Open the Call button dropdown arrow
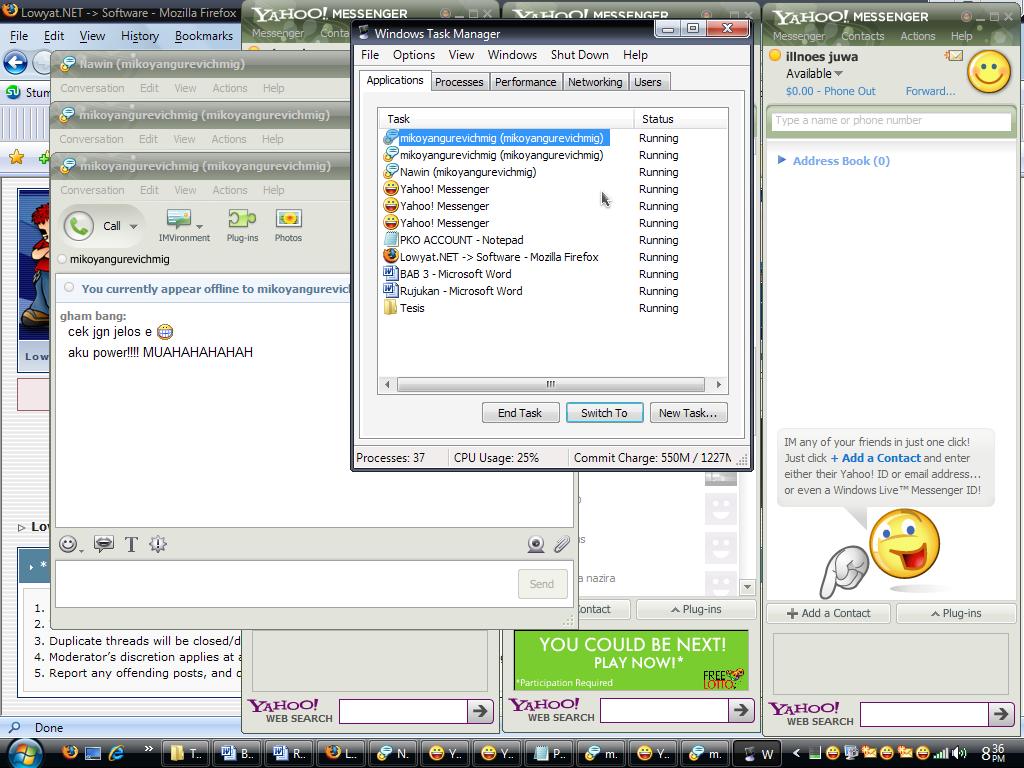Image resolution: width=1024 pixels, height=768 pixels. [133, 227]
